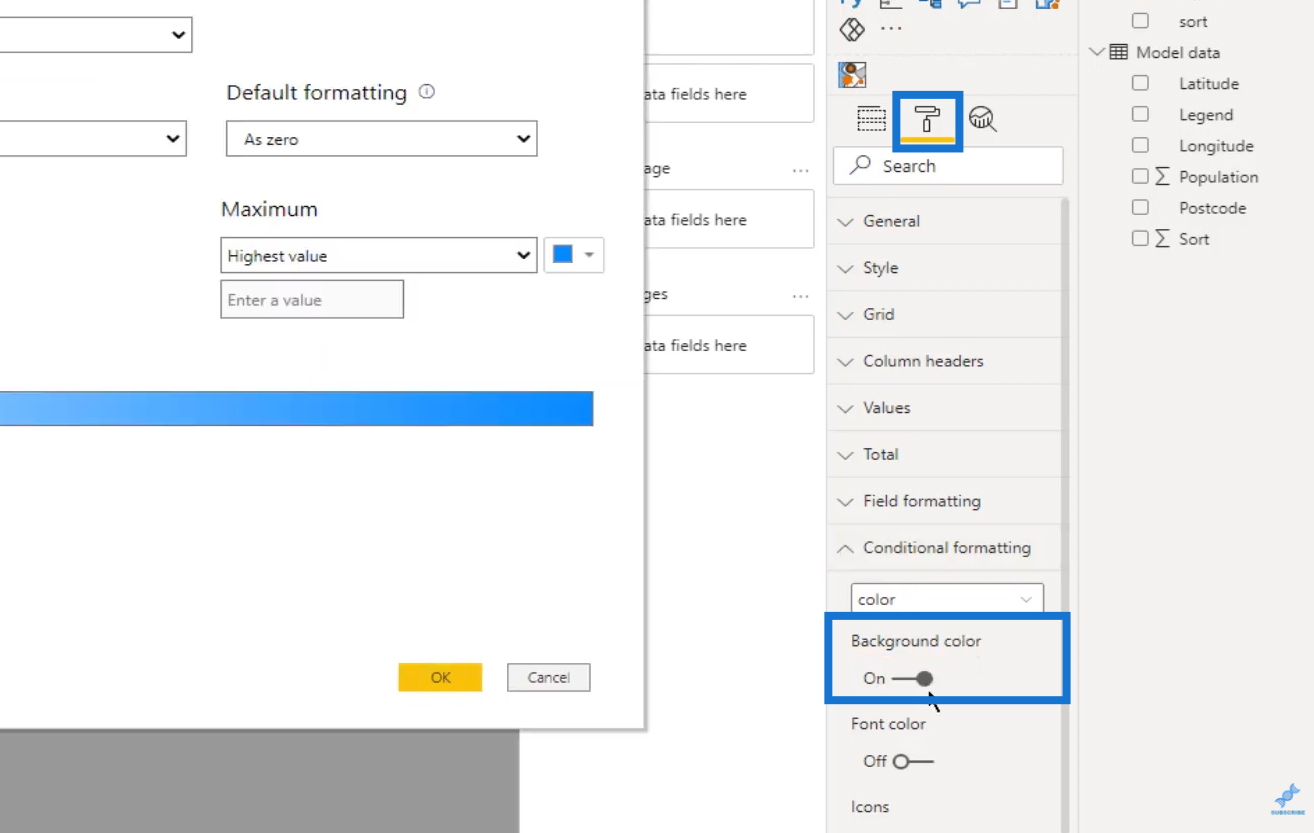The height and width of the screenshot is (833, 1314).
Task: Expand the Total formatting section
Action: pyautogui.click(x=944, y=454)
